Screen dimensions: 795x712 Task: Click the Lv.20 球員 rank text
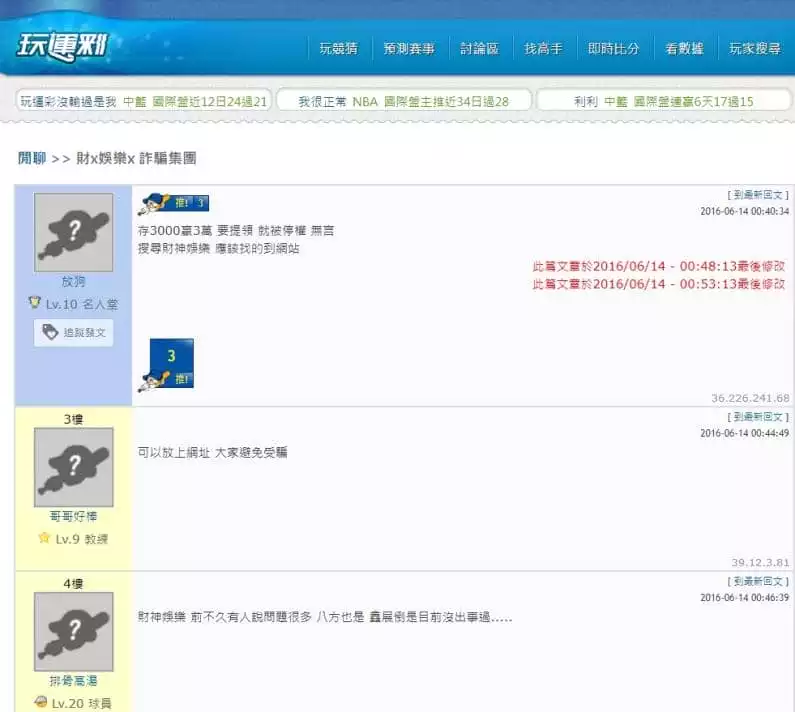(x=82, y=703)
